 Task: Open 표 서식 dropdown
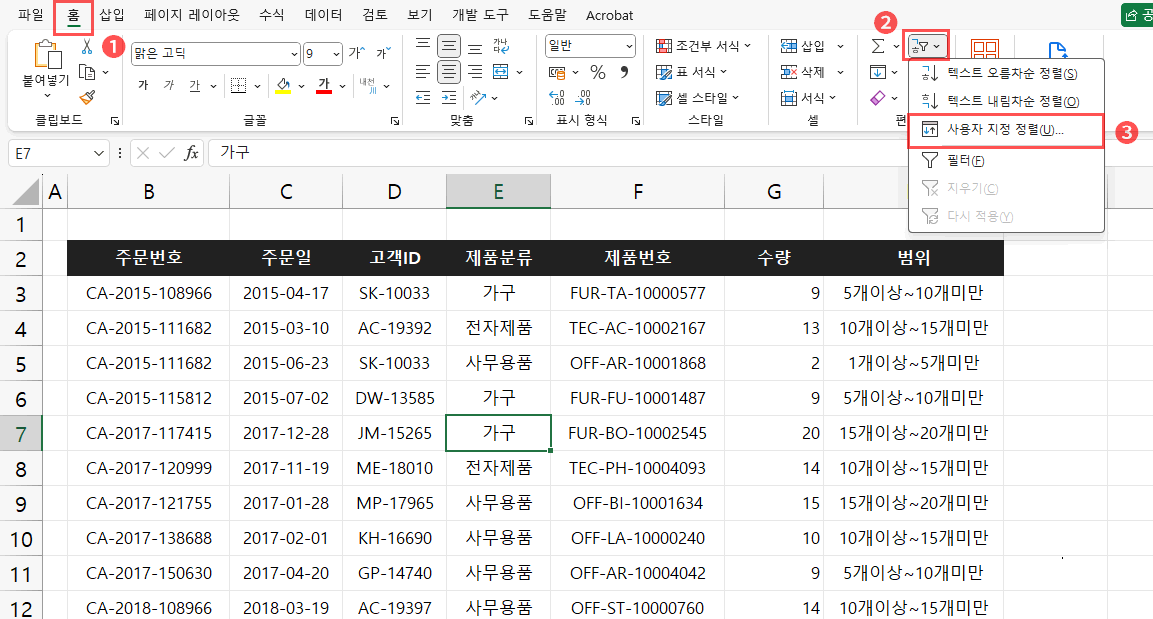click(691, 72)
